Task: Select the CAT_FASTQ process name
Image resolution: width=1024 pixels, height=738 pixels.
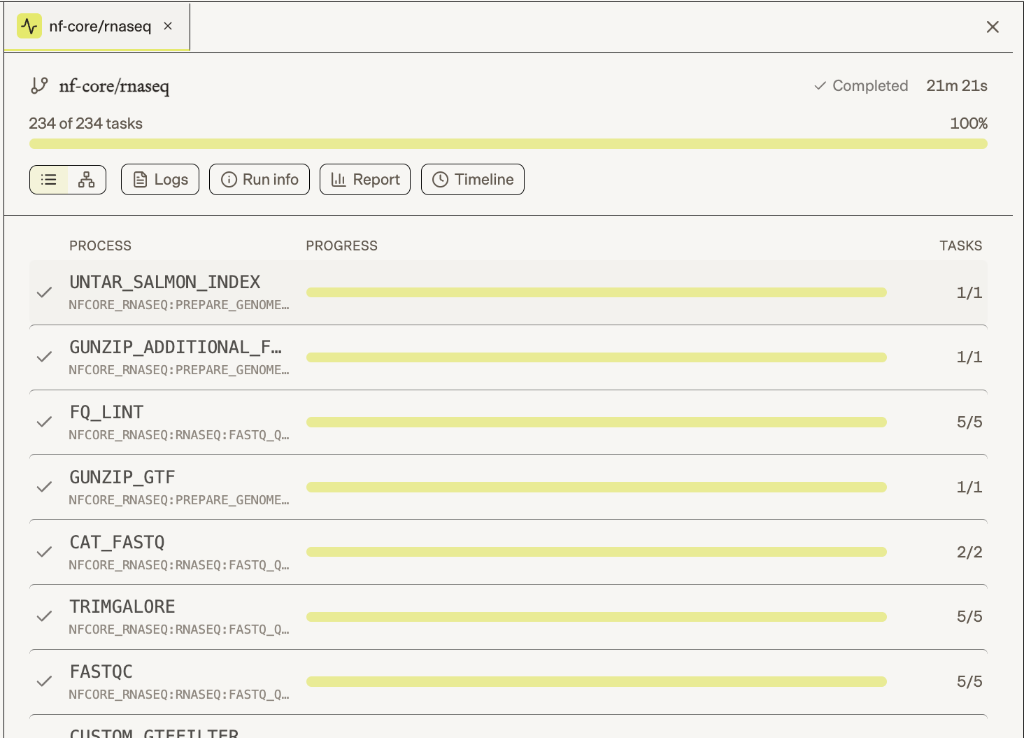Action: [117, 542]
